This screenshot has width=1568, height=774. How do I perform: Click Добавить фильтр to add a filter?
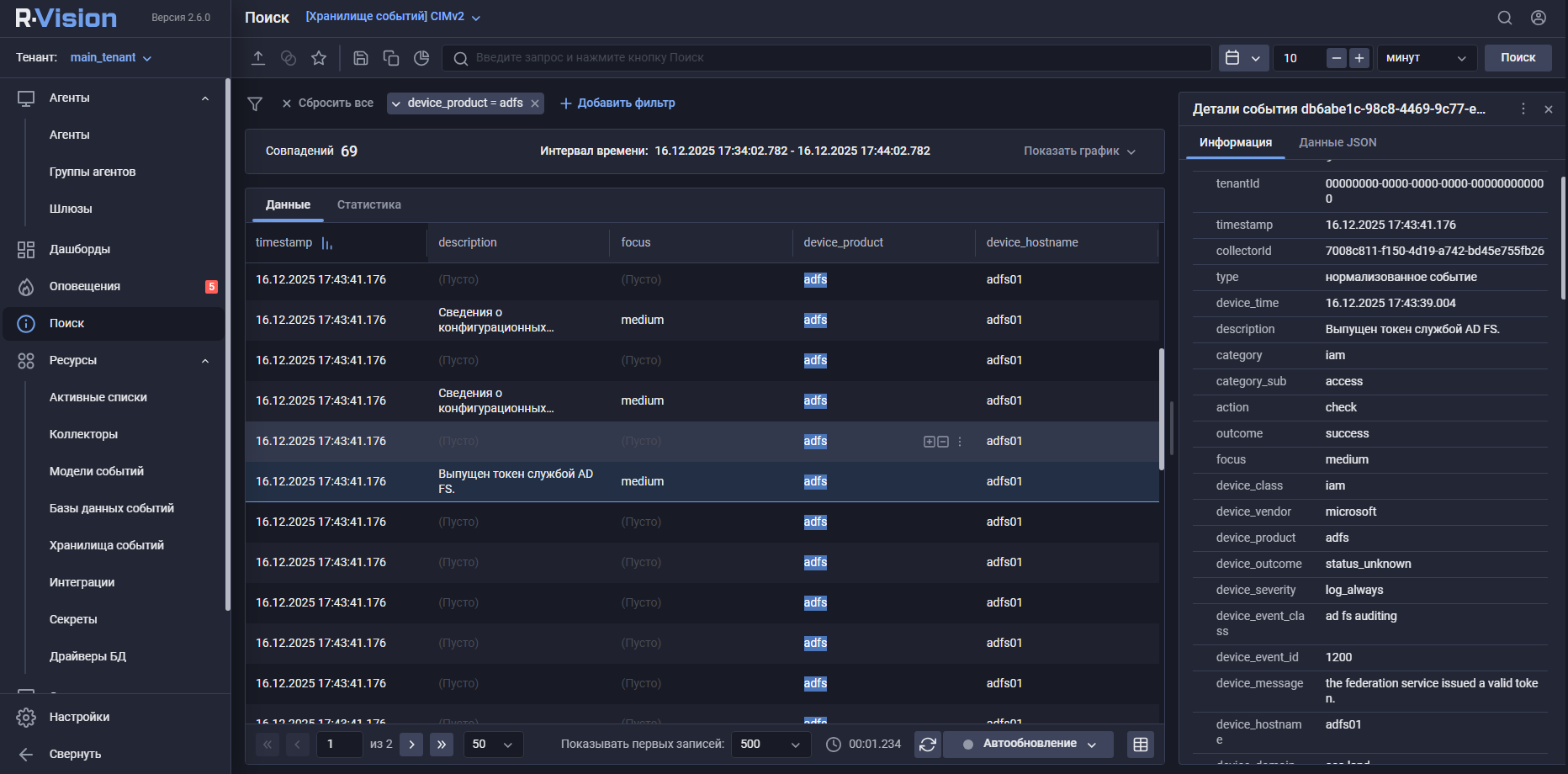[x=617, y=103]
